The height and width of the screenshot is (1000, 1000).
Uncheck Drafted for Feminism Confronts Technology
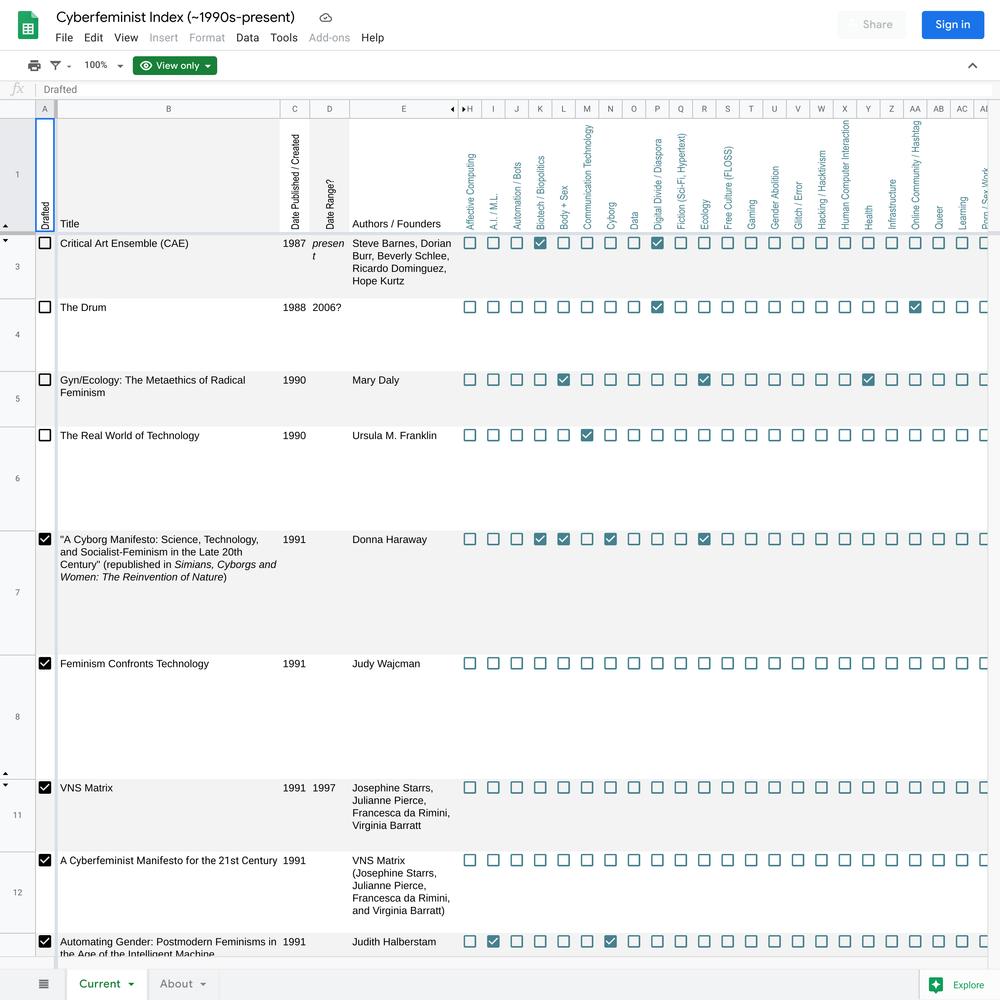click(45, 663)
